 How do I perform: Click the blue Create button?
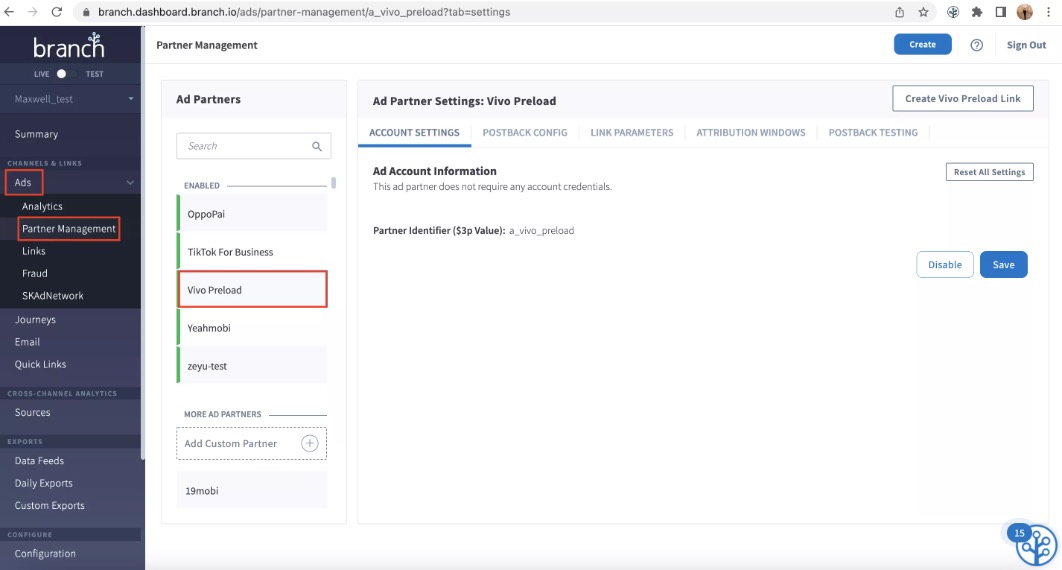click(922, 44)
